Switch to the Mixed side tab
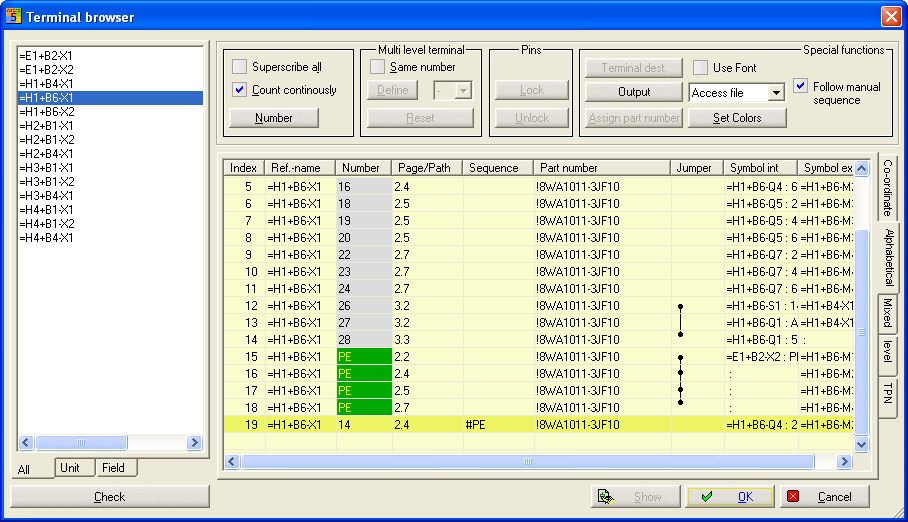The image size is (908, 522). 887,313
